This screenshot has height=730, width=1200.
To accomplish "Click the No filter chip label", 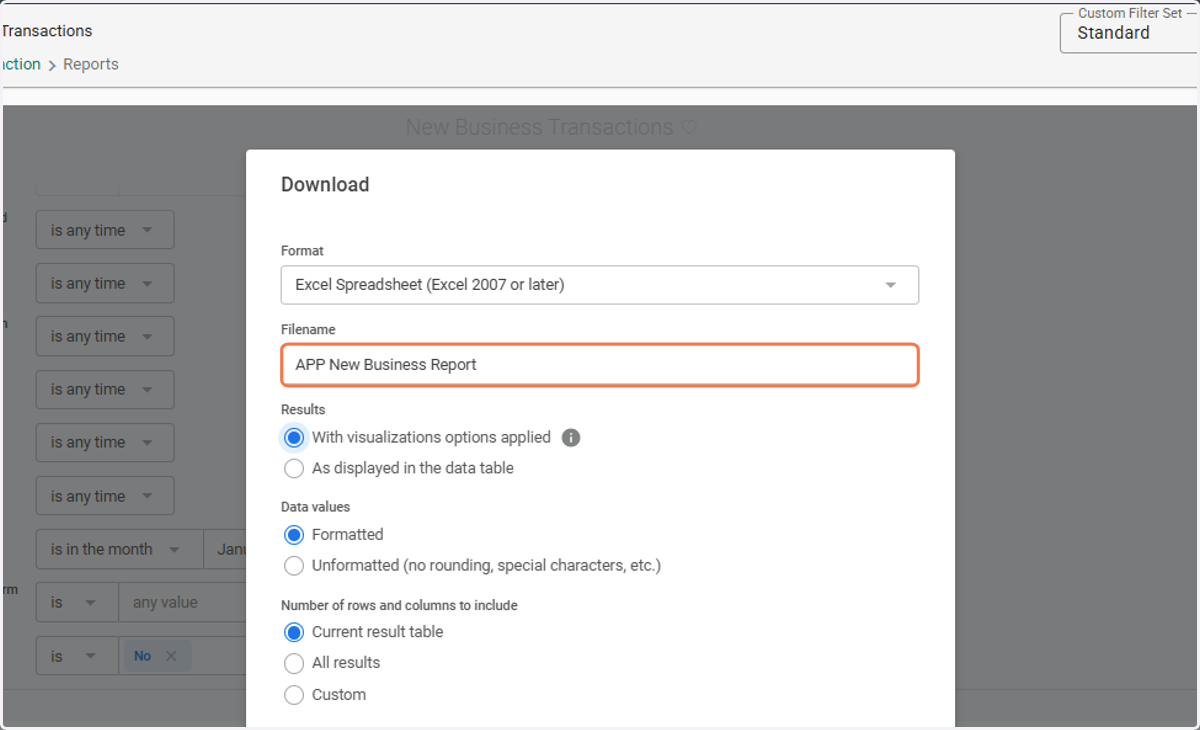I will (143, 656).
